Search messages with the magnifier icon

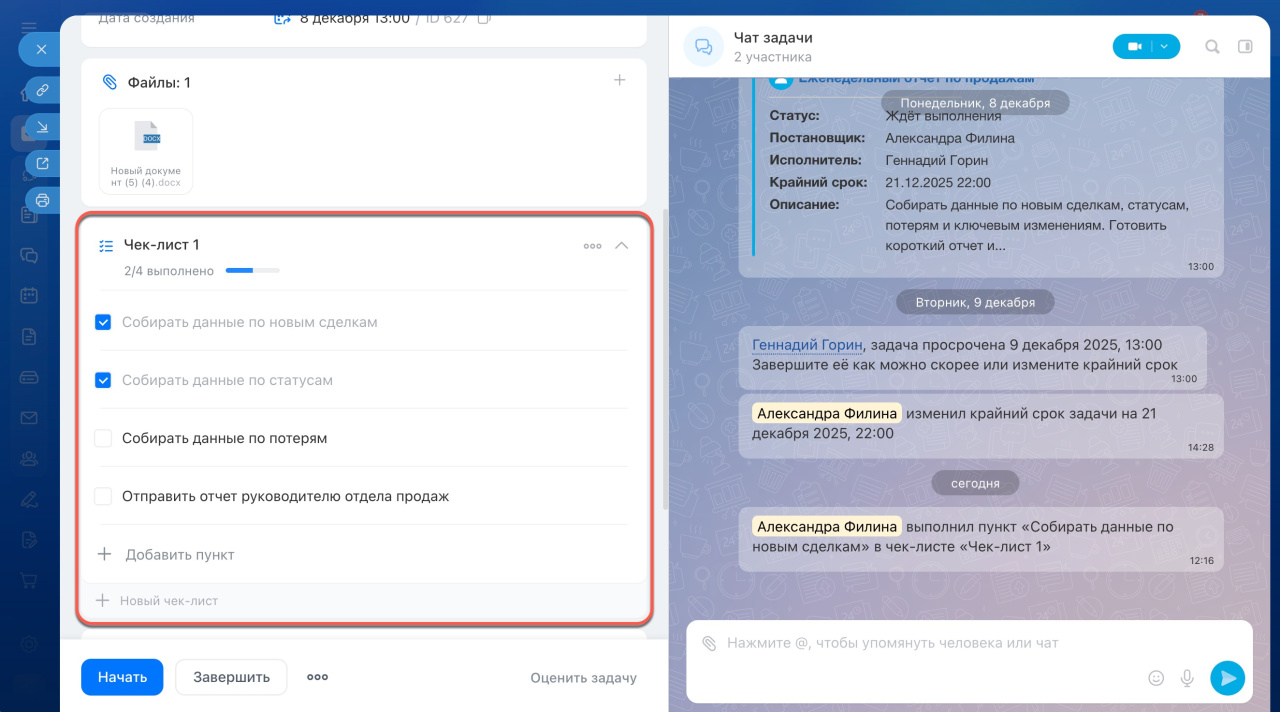[1212, 47]
